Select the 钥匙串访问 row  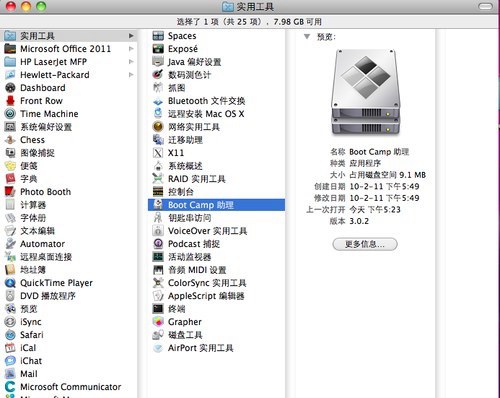[x=216, y=218]
